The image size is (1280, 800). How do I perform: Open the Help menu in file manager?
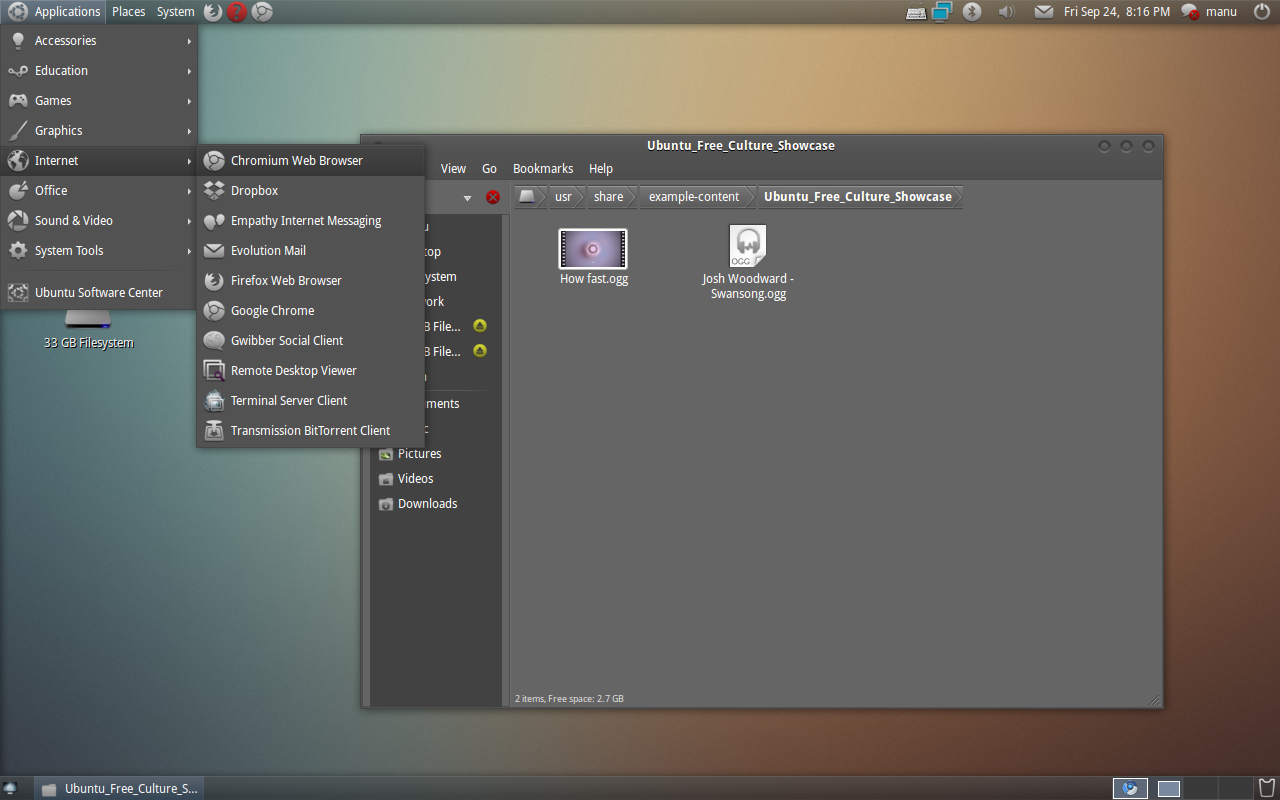[601, 169]
